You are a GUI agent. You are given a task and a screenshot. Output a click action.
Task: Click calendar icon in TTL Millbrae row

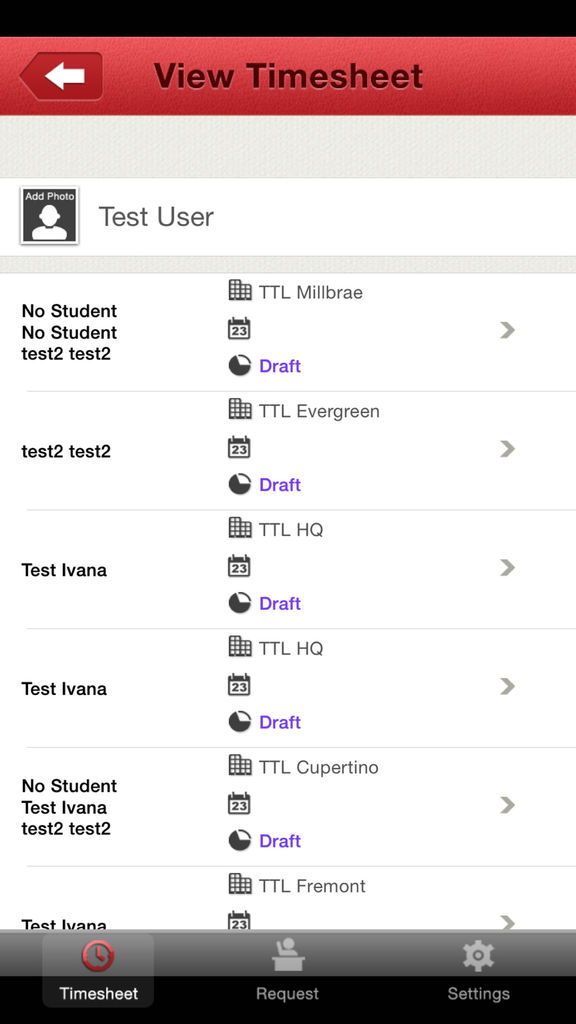(x=239, y=328)
